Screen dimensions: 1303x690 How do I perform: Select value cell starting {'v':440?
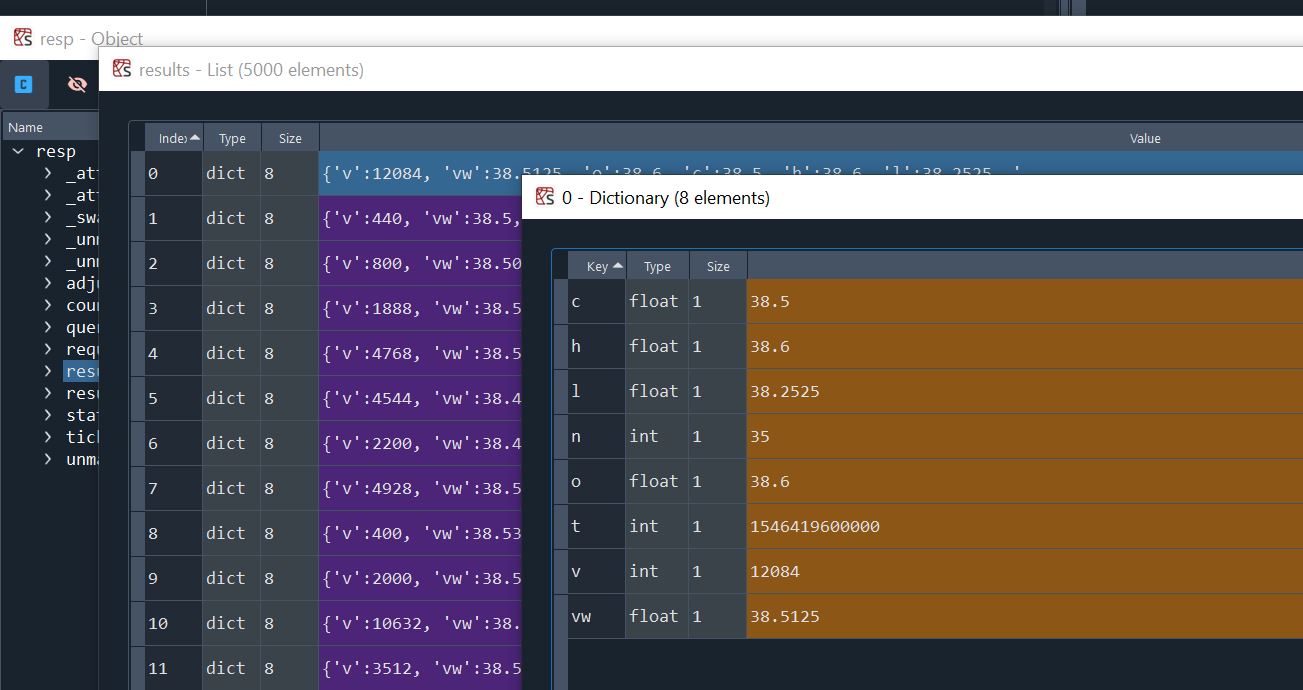point(421,218)
